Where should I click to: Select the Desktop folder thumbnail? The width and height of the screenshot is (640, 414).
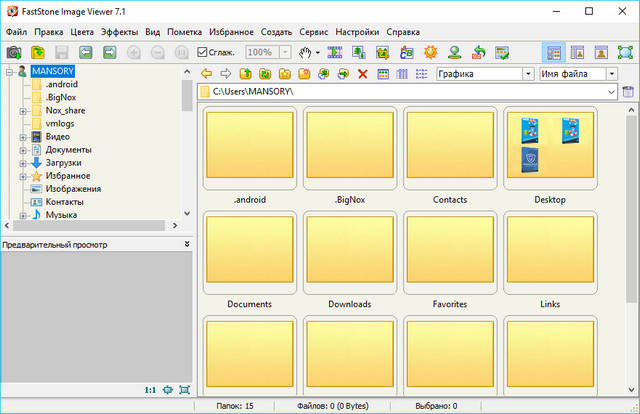coord(550,148)
